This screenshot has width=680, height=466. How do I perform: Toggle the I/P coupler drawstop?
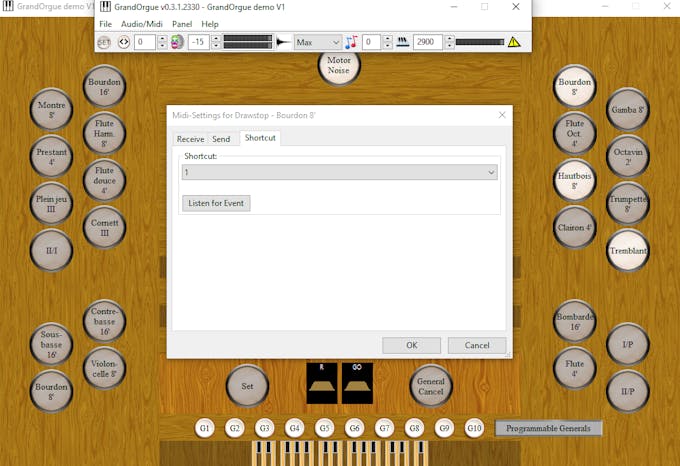[628, 345]
